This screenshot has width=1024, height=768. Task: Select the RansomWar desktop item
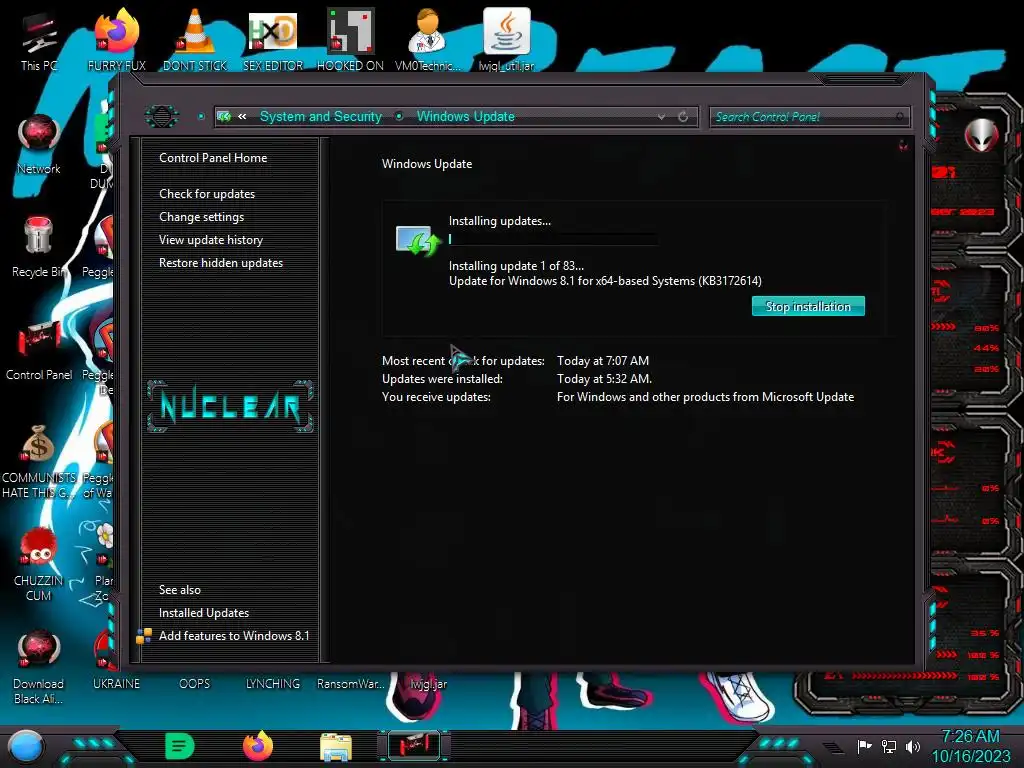350,683
